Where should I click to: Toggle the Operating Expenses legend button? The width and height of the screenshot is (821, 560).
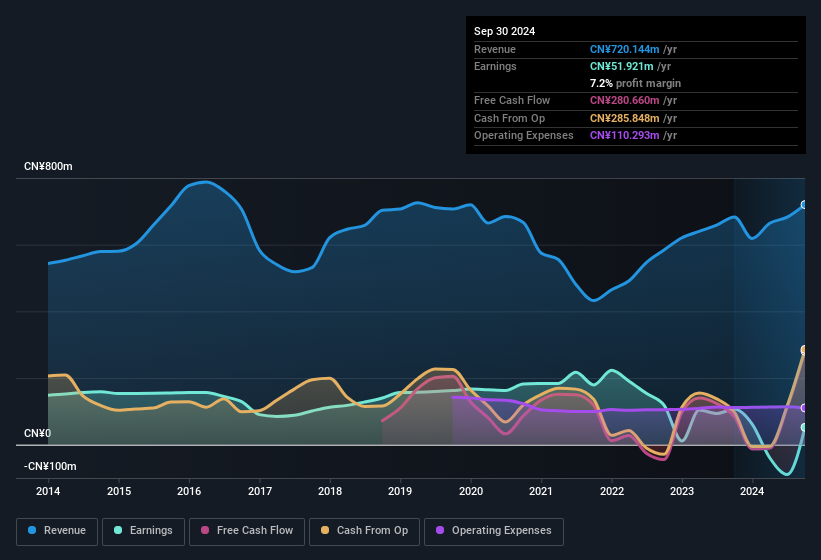(493, 531)
